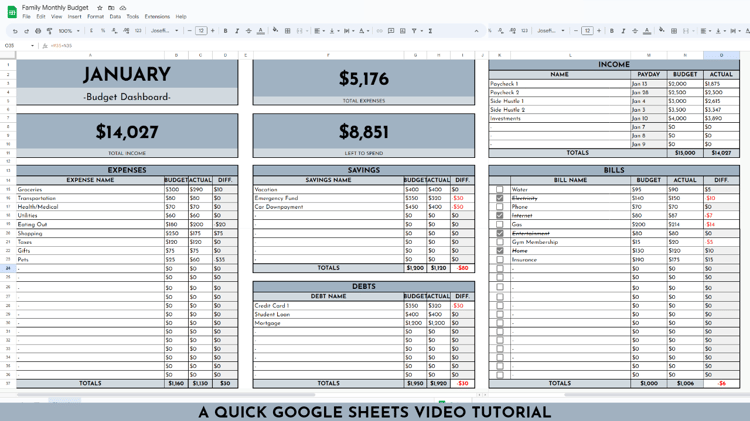750x421 pixels.
Task: Toggle bold formatting
Action: [225, 31]
